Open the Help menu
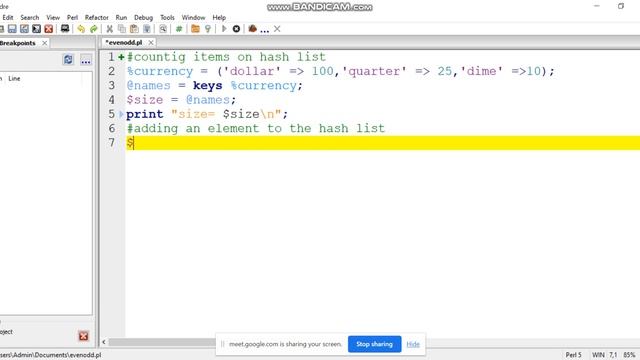 219,18
